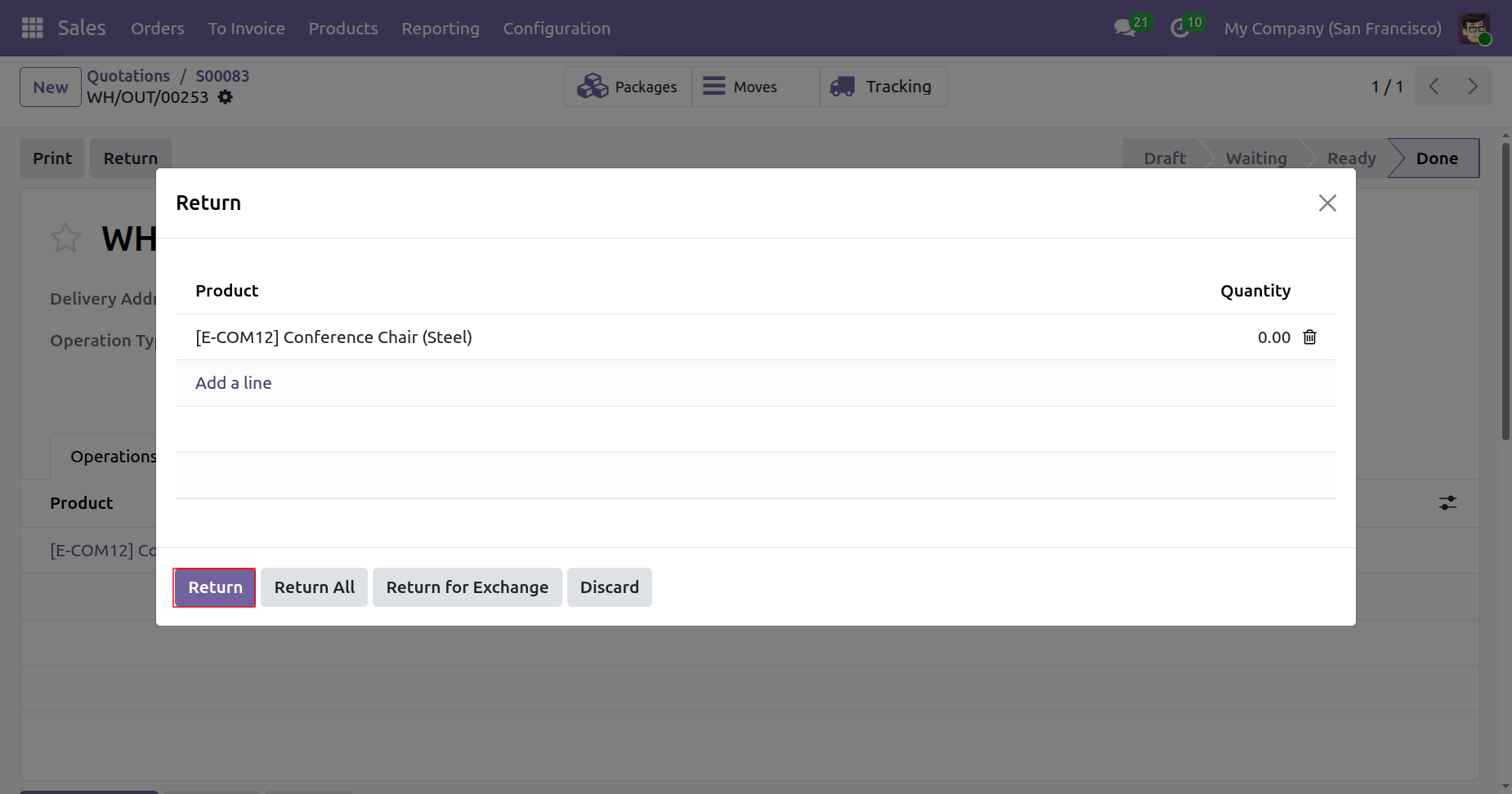1512x794 pixels.
Task: Open the user avatar menu
Action: coord(1474,28)
